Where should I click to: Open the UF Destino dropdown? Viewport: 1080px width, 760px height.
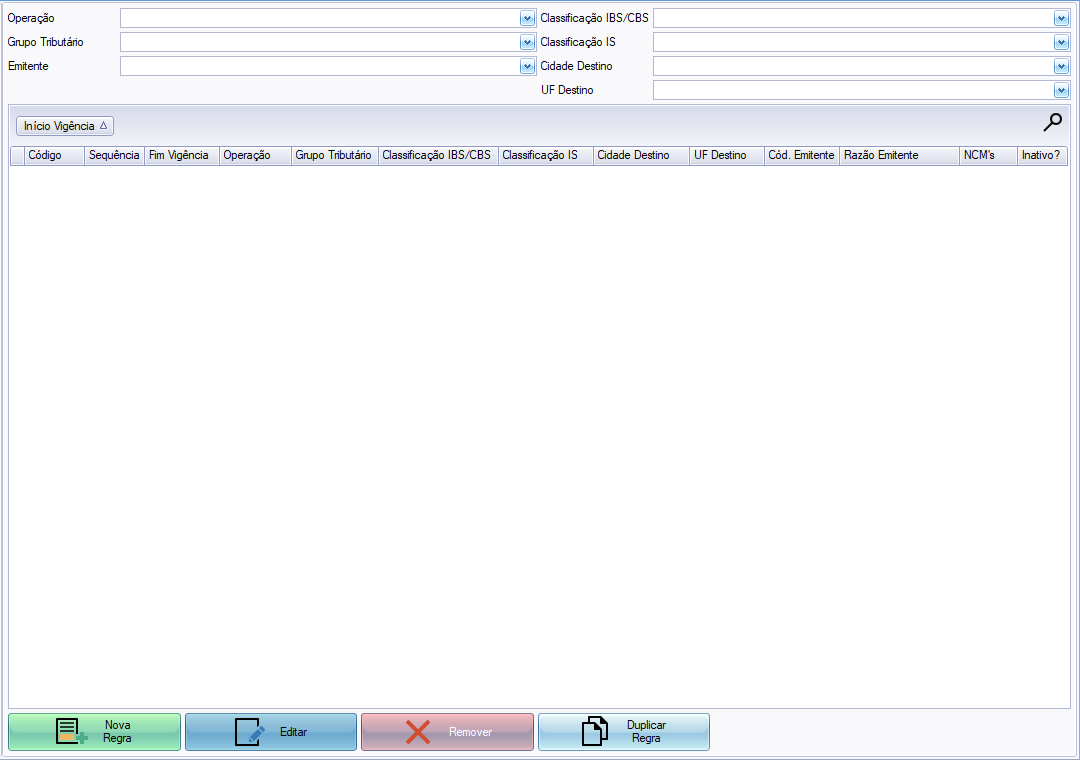1061,90
